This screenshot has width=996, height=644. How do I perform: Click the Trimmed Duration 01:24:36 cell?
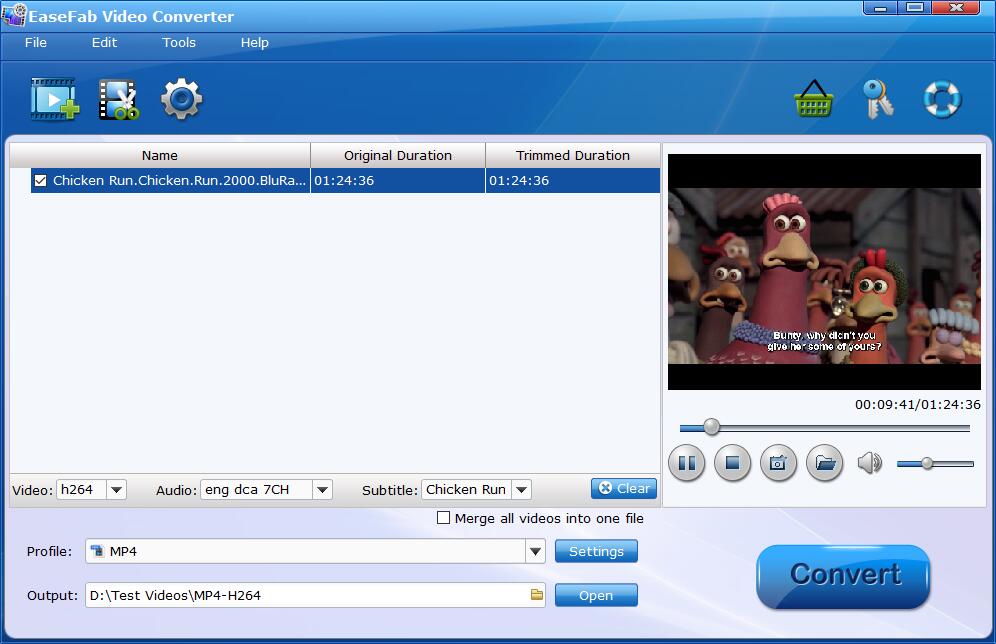tap(572, 180)
